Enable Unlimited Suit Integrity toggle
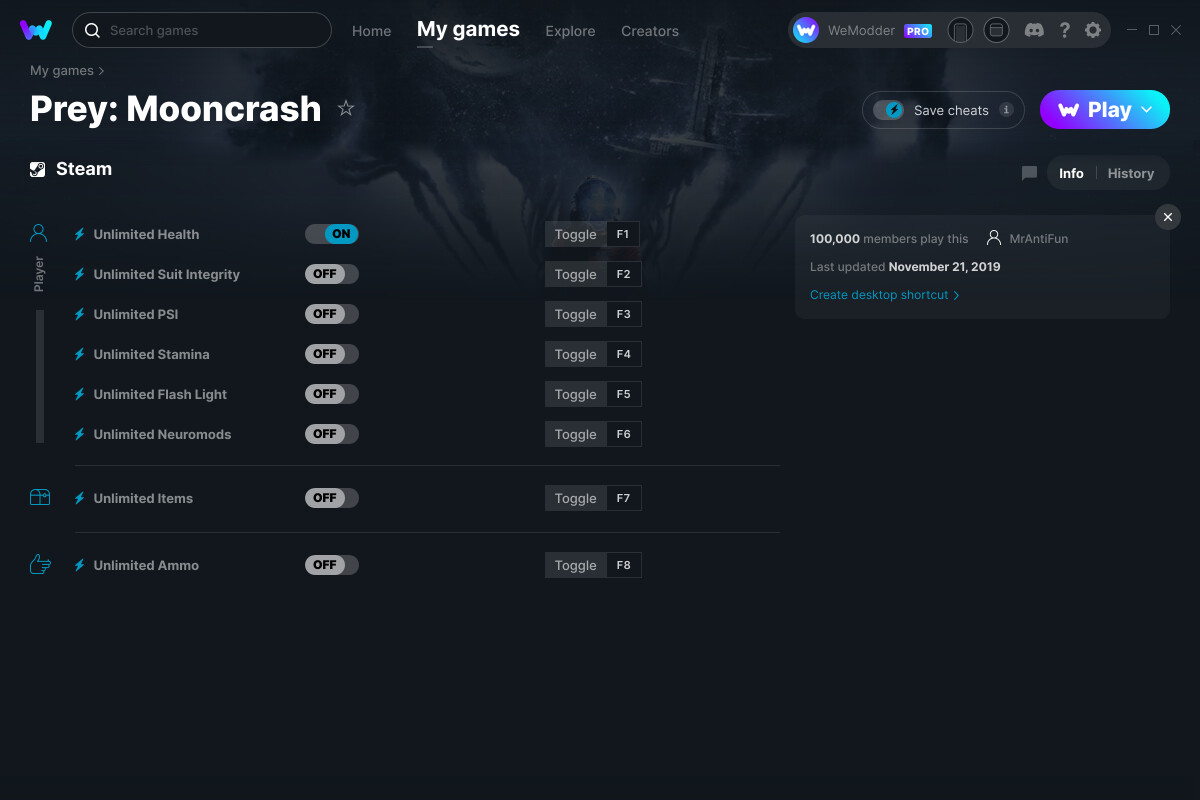Viewport: 1200px width, 800px height. [x=332, y=274]
